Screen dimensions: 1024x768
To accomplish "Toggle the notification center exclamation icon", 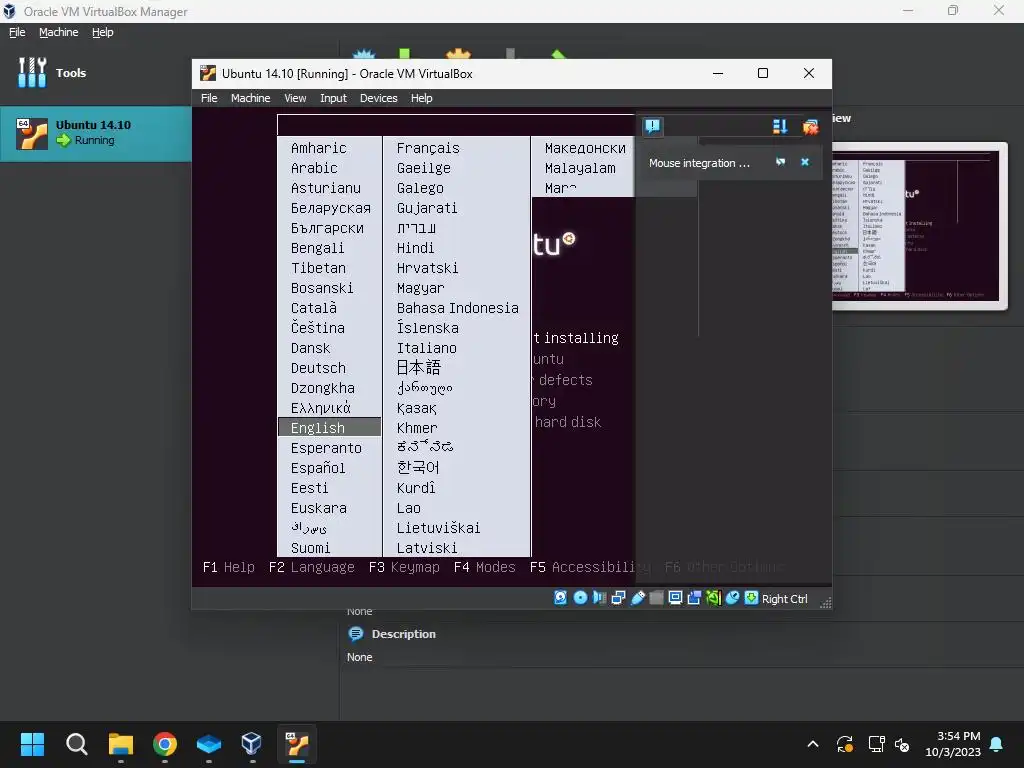I will (x=652, y=126).
